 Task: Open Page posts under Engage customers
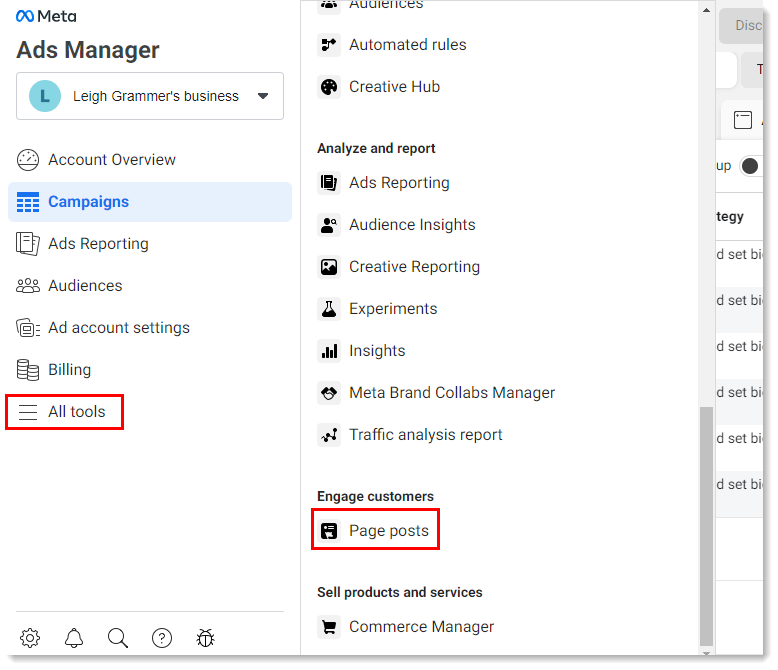tap(389, 531)
